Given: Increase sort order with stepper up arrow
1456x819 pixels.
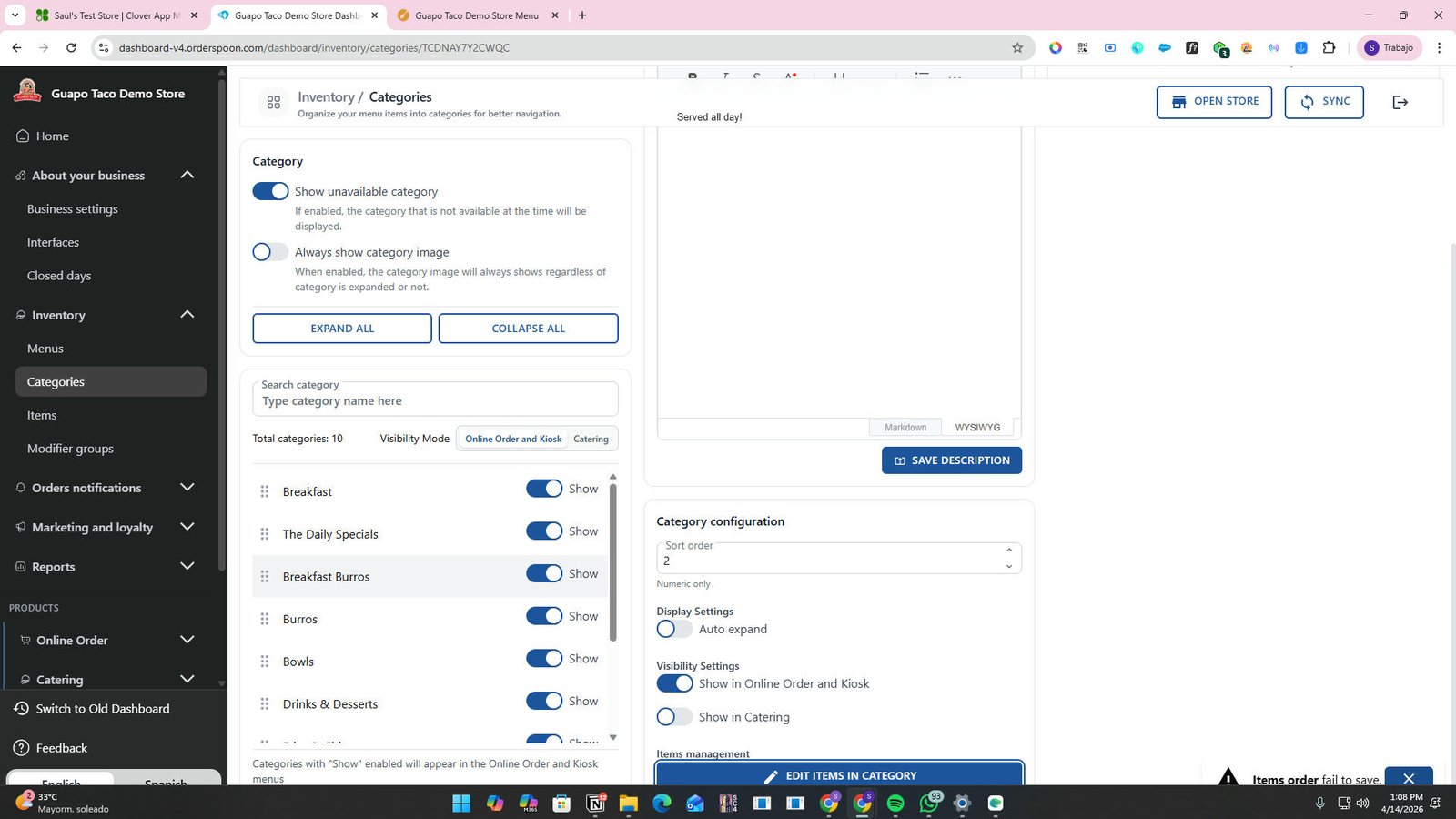Looking at the screenshot, I should coord(1008,551).
